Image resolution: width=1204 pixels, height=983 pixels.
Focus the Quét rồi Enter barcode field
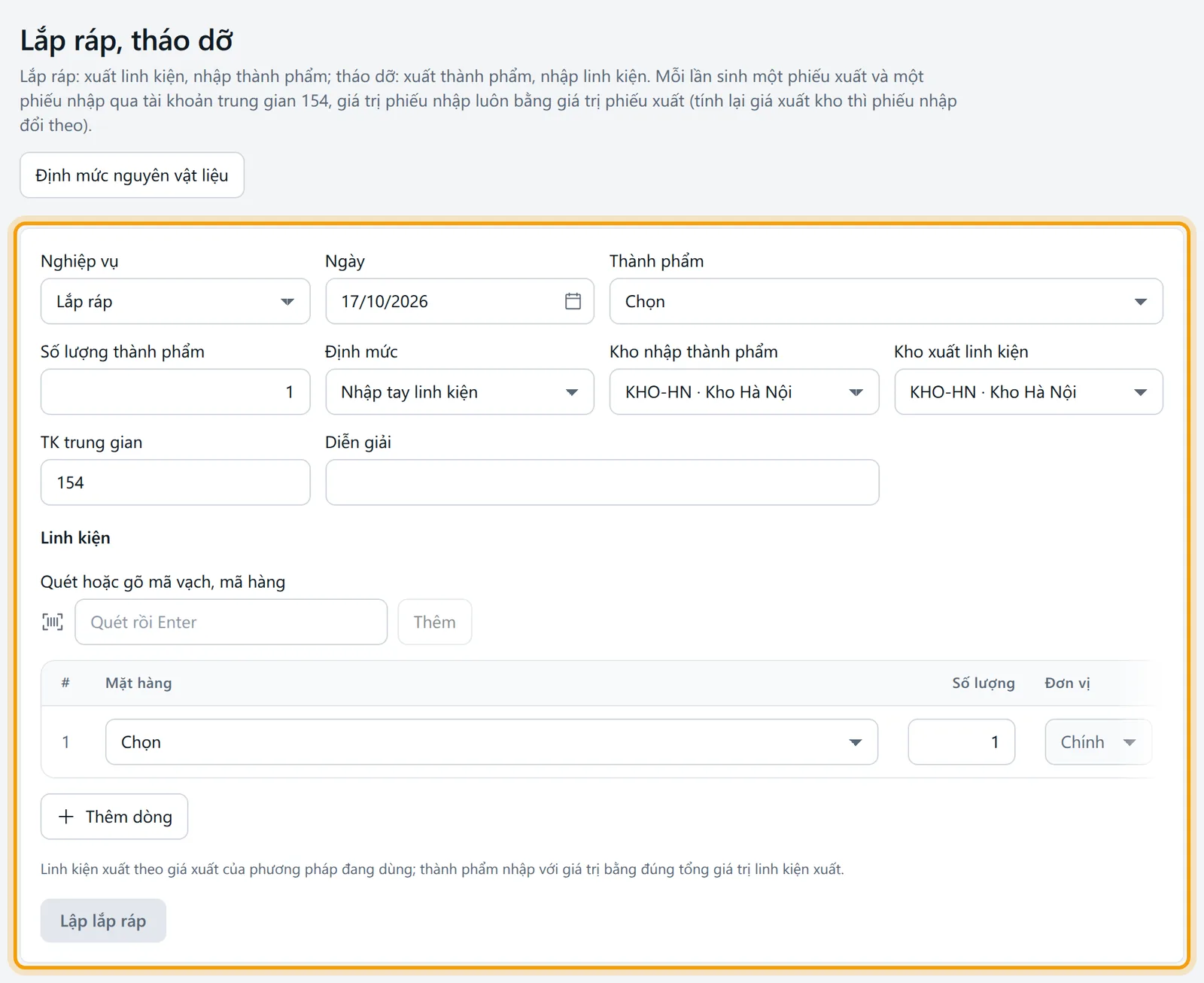tap(231, 622)
